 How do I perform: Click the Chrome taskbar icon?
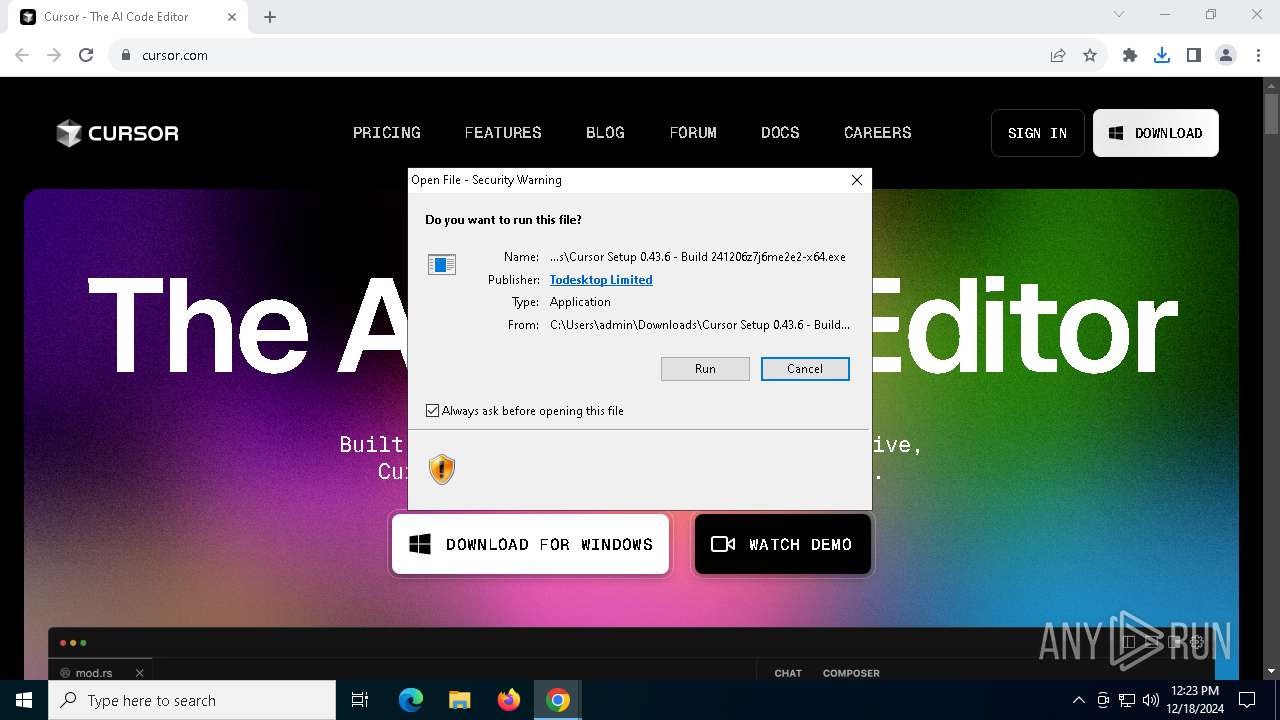click(x=558, y=700)
